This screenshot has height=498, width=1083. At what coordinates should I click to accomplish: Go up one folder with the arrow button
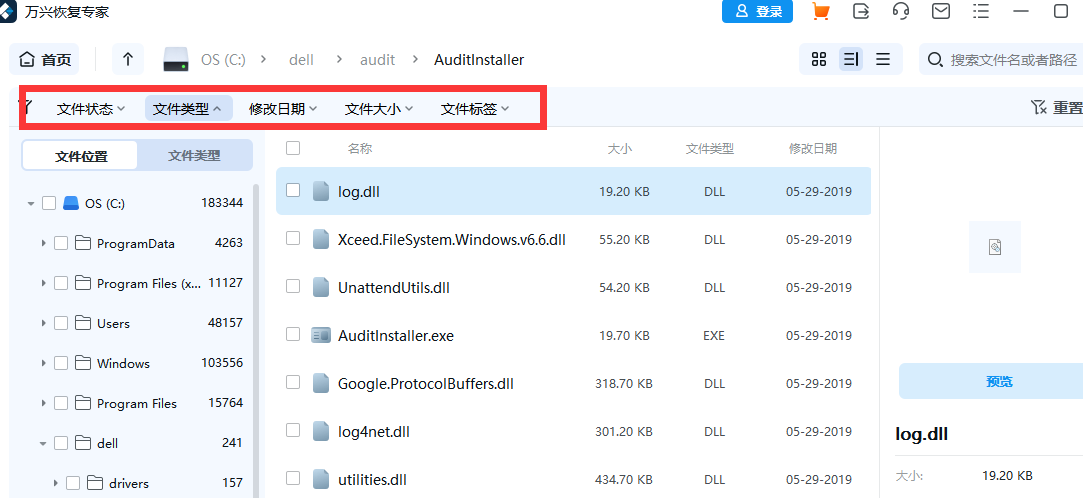click(128, 59)
